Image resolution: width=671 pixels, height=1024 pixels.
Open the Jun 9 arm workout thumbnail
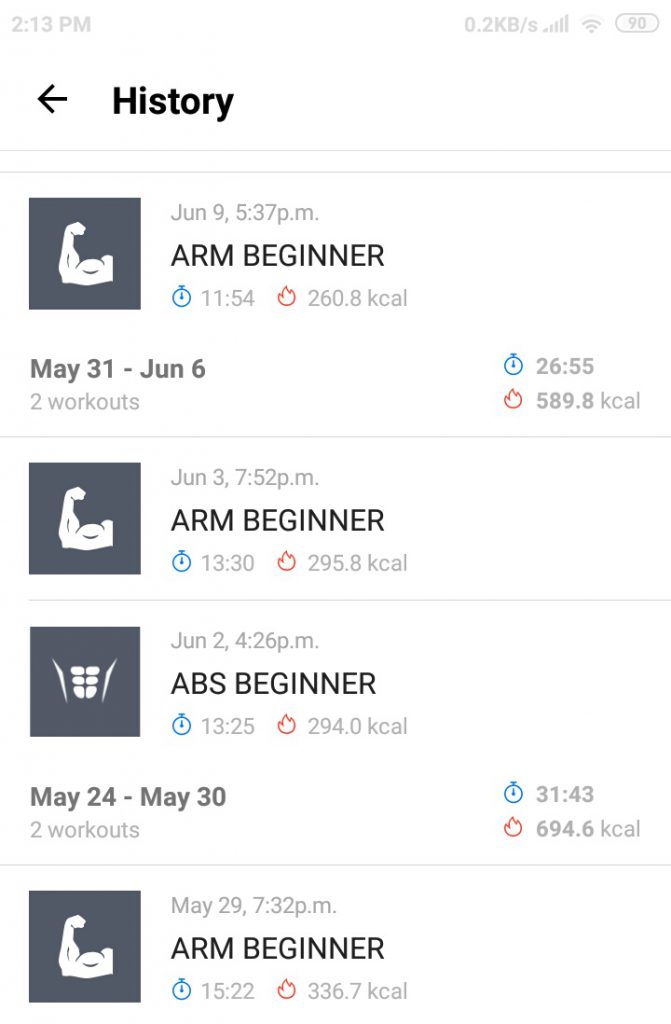[85, 253]
